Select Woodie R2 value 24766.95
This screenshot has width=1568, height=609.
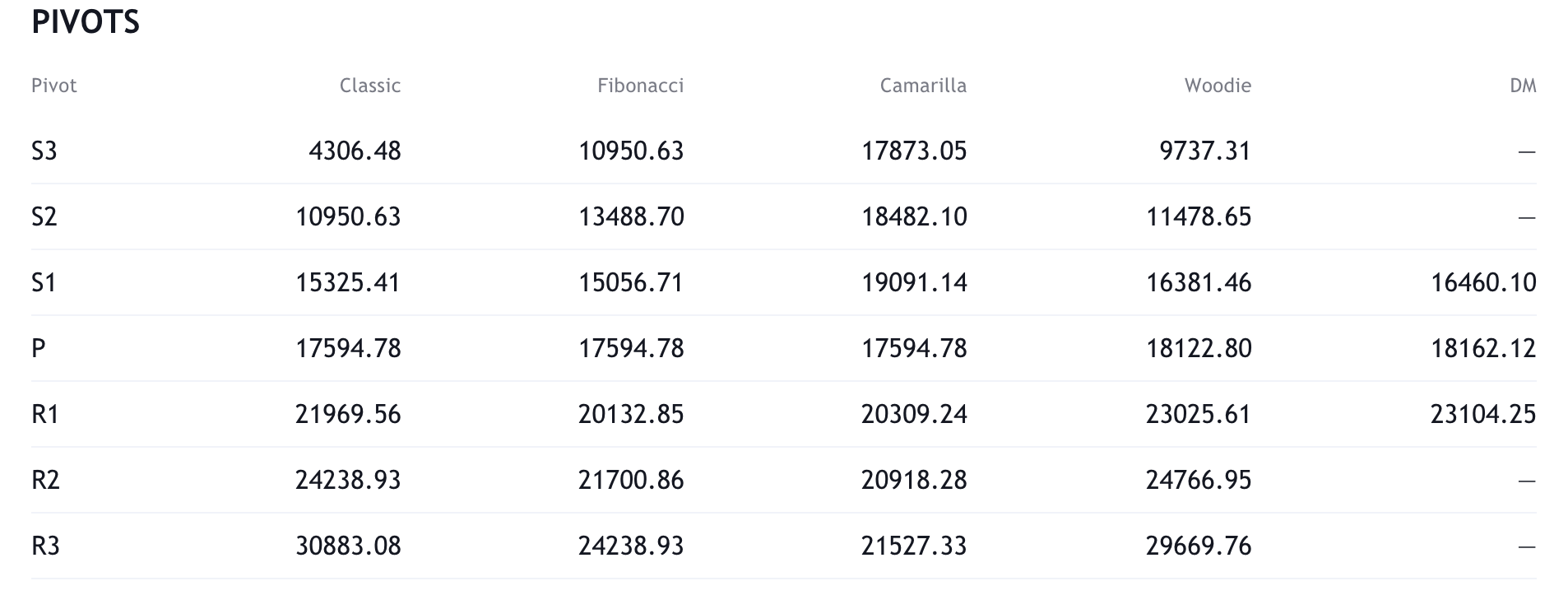[x=1199, y=480]
